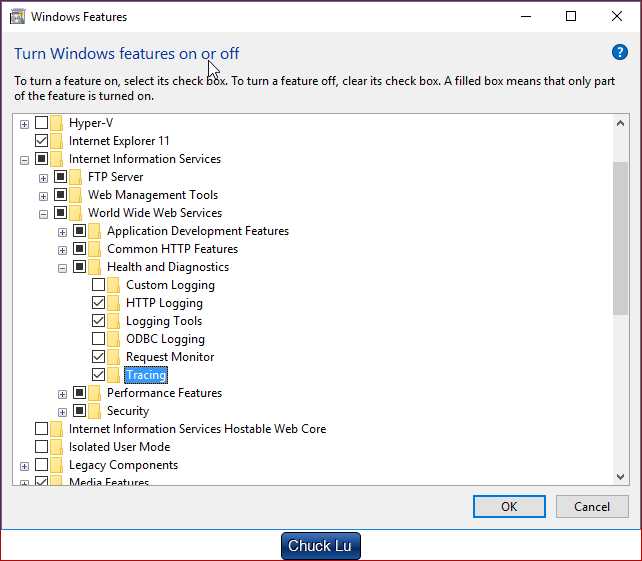The height and width of the screenshot is (561, 642).
Task: Select the Health and Diagnostics label
Action: click(x=168, y=267)
